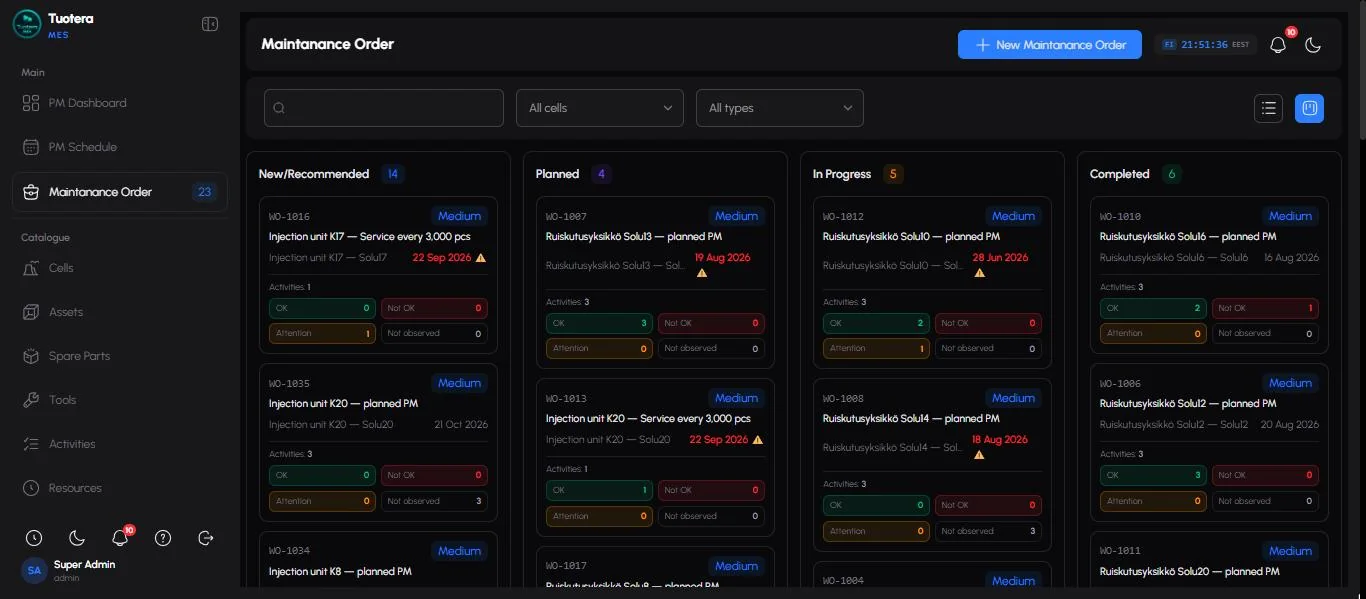
Task: Open Tools wrench icon in sidebar
Action: 31,400
